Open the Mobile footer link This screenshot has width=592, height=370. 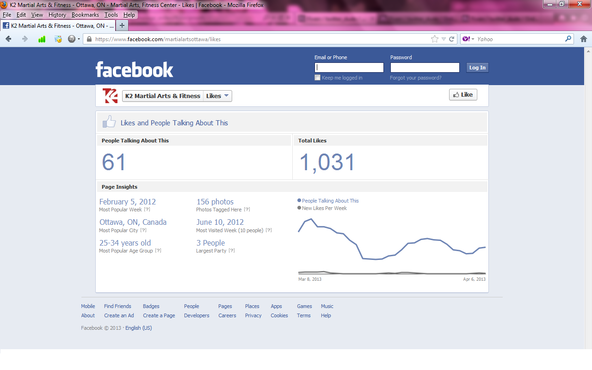point(88,306)
